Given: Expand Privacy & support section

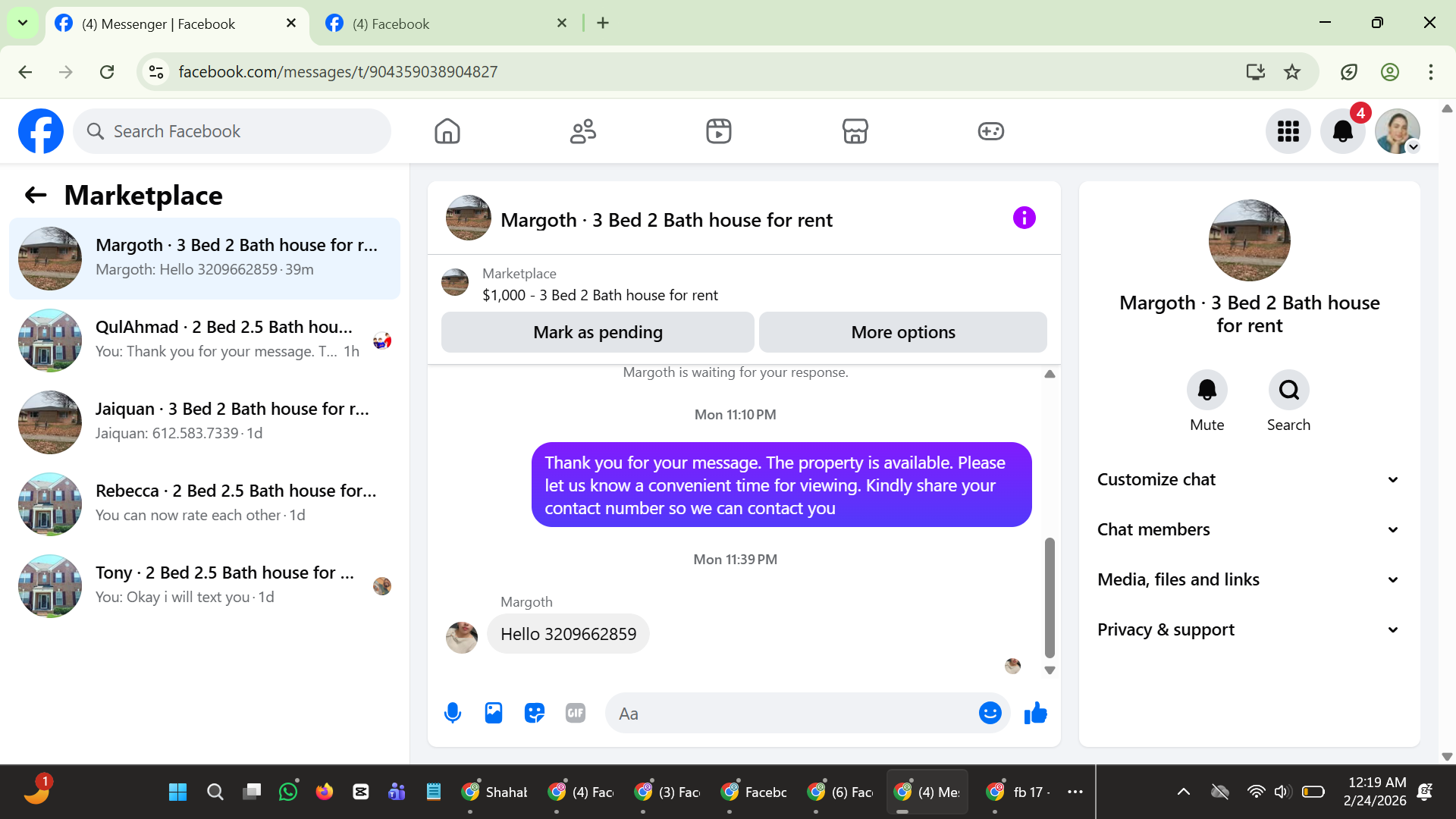Looking at the screenshot, I should 1249,629.
